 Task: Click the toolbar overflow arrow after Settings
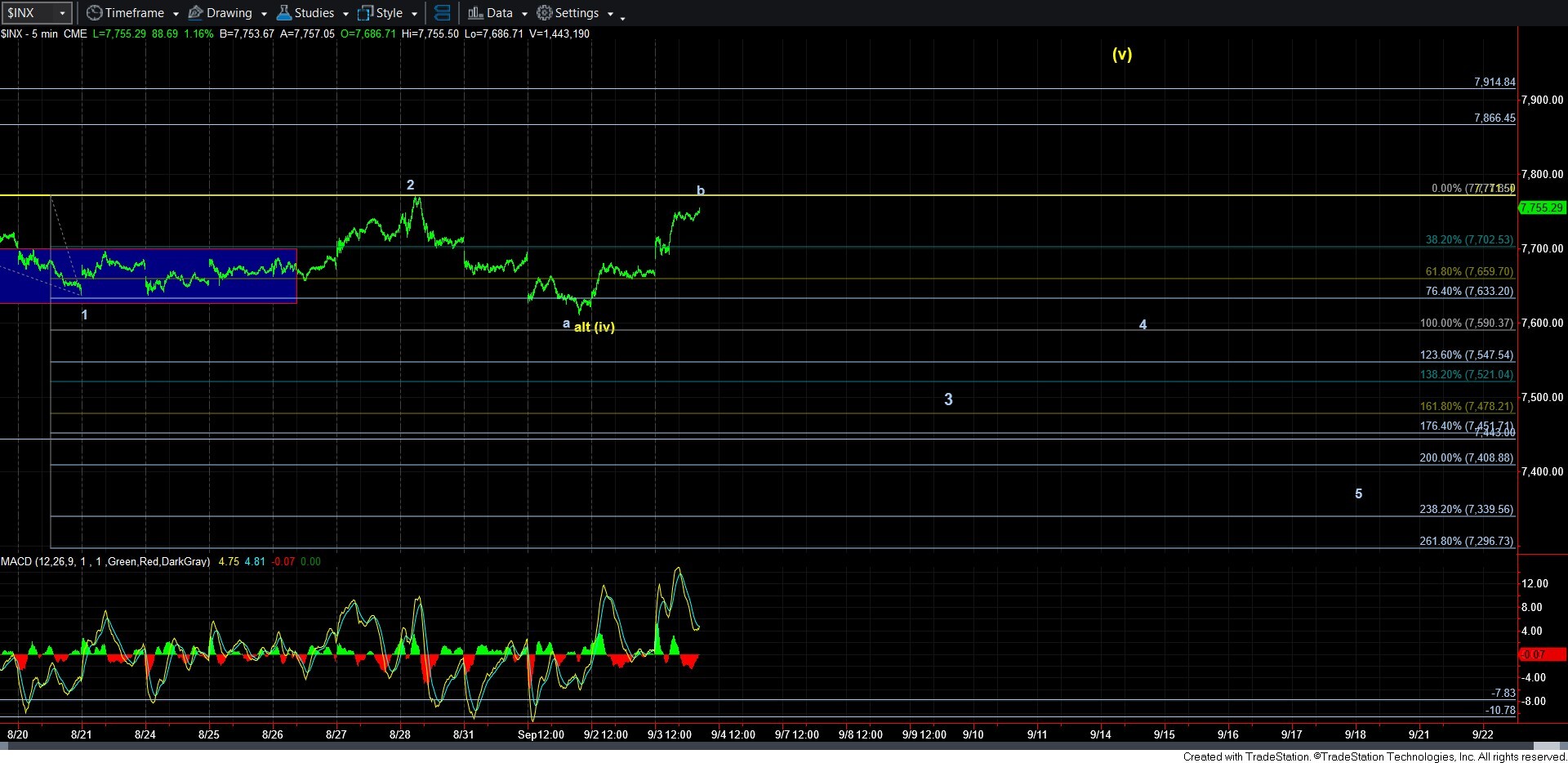coord(622,17)
